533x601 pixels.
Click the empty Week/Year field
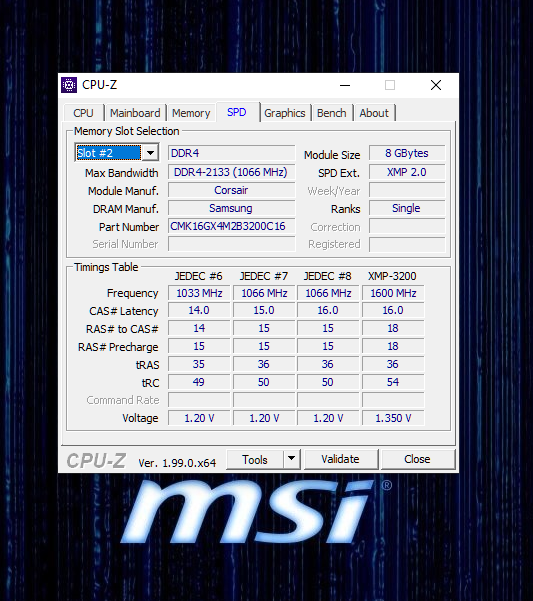407,190
